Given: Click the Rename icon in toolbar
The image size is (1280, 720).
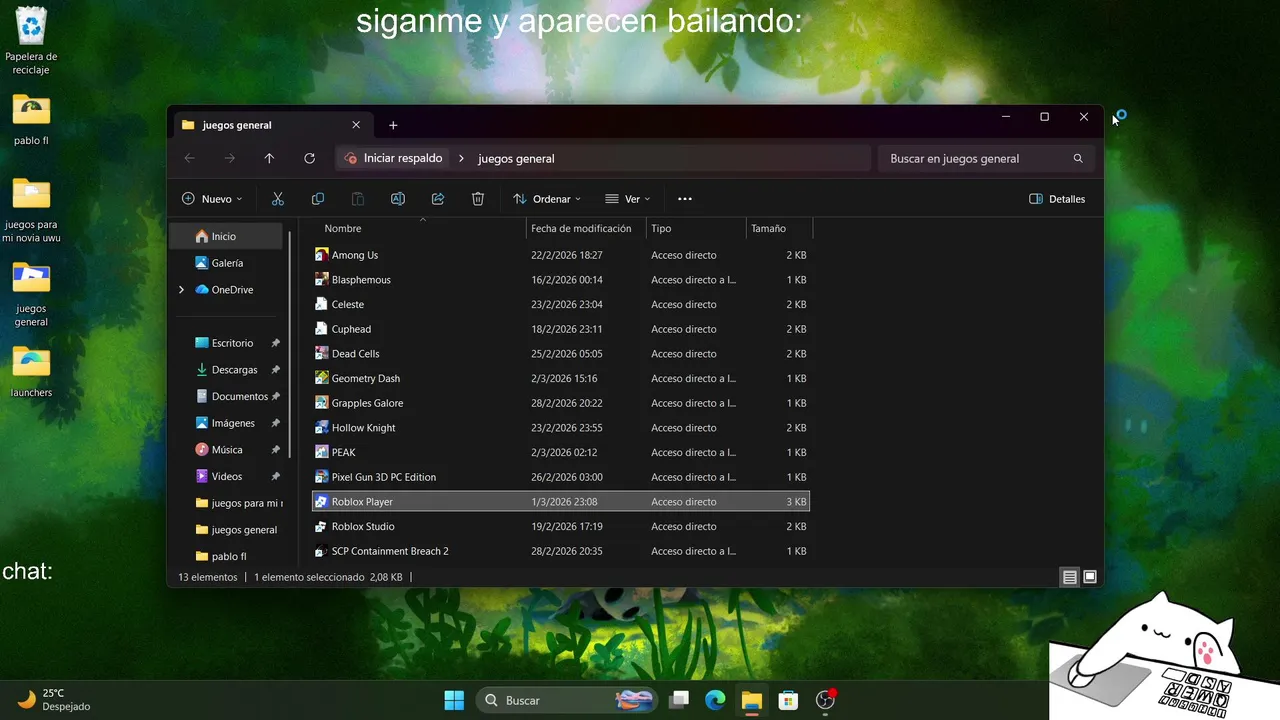Looking at the screenshot, I should [x=398, y=199].
